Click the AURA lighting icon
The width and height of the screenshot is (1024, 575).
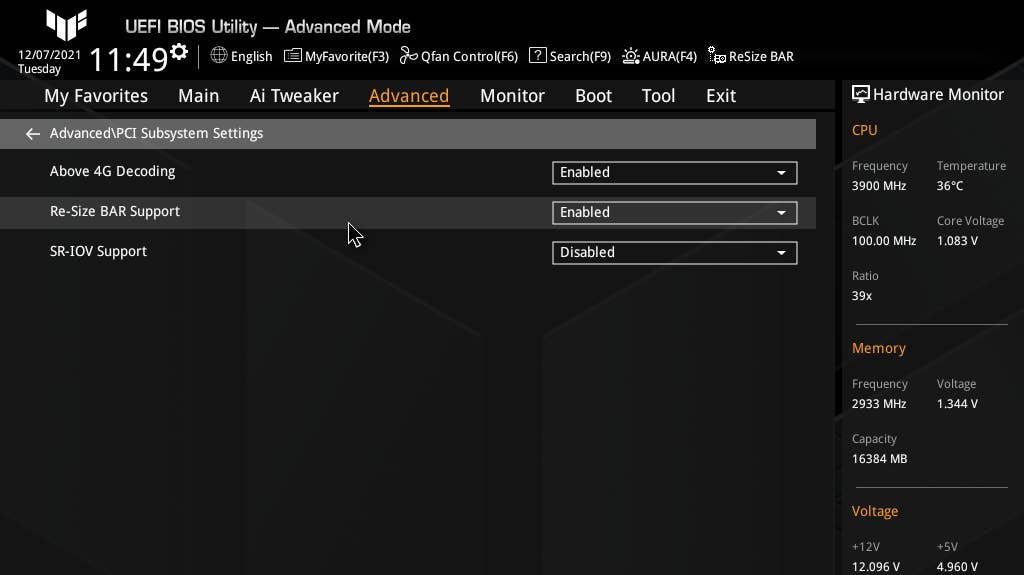pos(631,56)
